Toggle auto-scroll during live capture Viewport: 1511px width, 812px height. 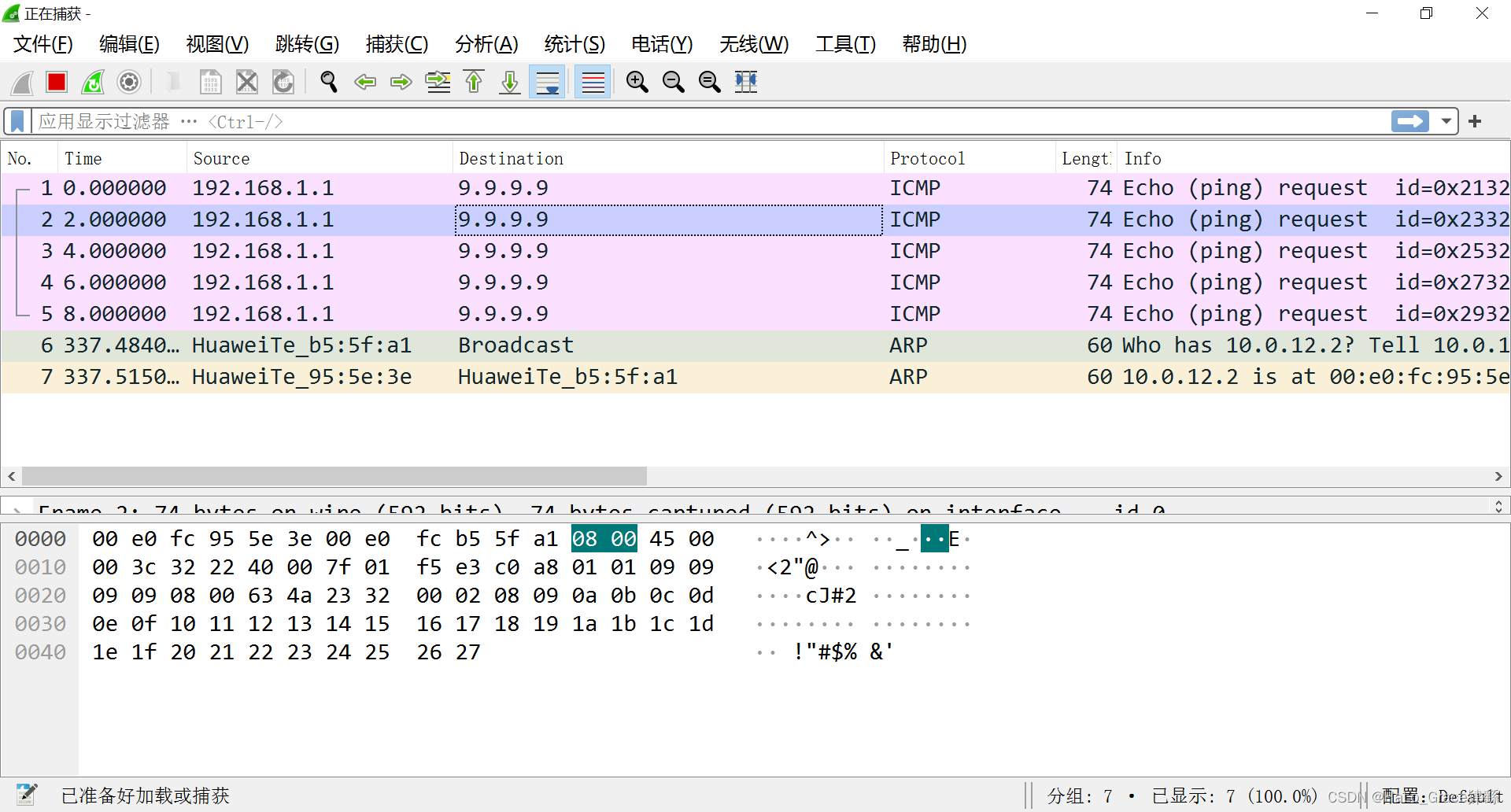548,82
